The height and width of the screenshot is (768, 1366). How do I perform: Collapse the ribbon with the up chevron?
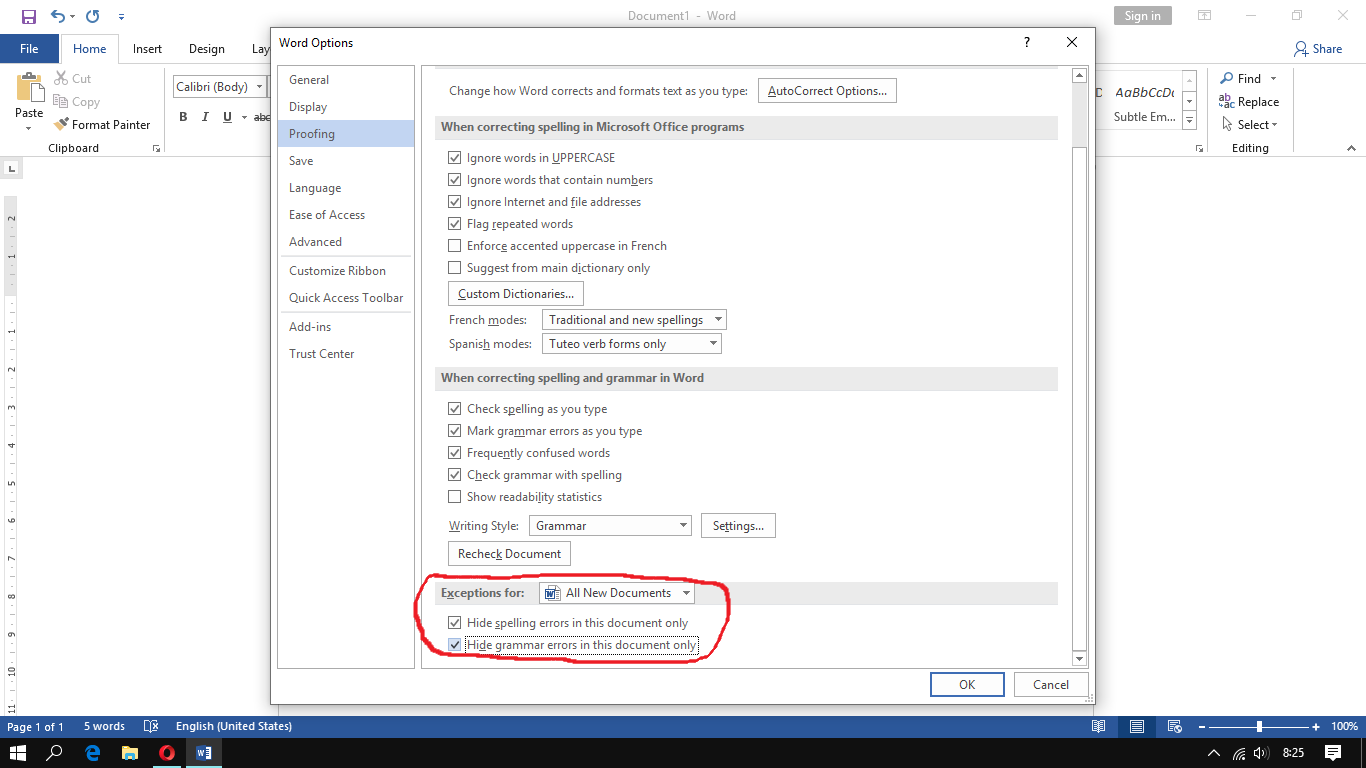(x=1351, y=148)
